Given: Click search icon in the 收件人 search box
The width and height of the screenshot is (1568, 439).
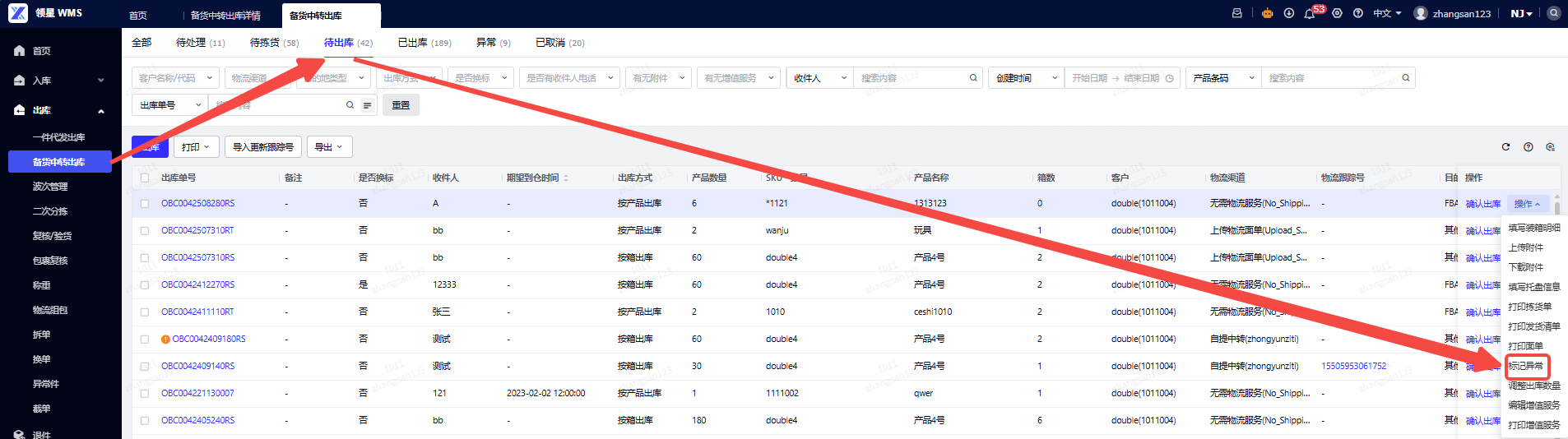Looking at the screenshot, I should 973,78.
